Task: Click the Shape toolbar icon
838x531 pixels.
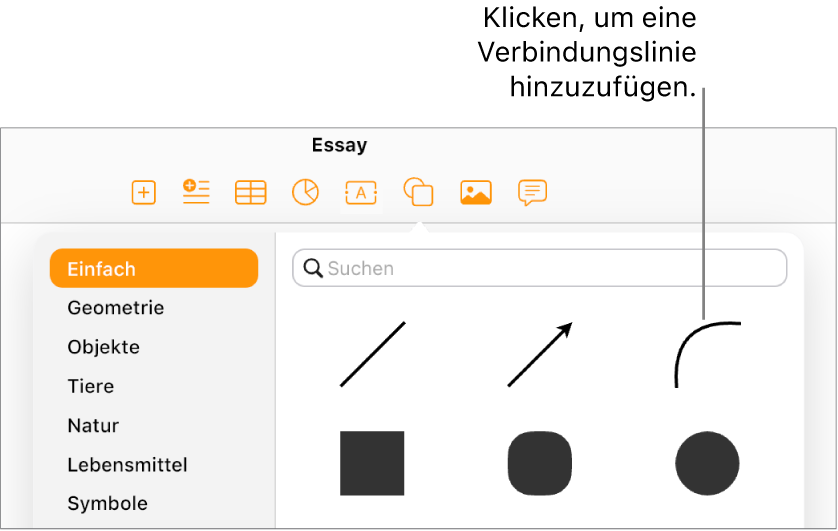Action: pos(418,192)
